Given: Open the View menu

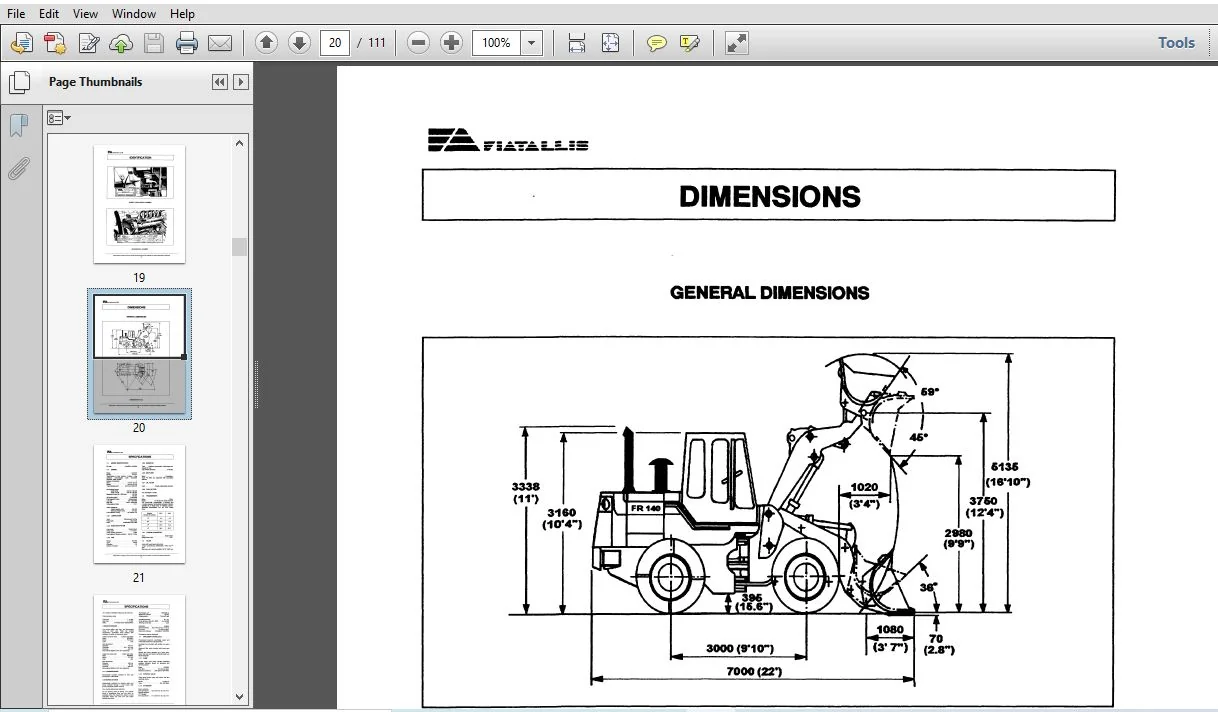Looking at the screenshot, I should pos(86,14).
